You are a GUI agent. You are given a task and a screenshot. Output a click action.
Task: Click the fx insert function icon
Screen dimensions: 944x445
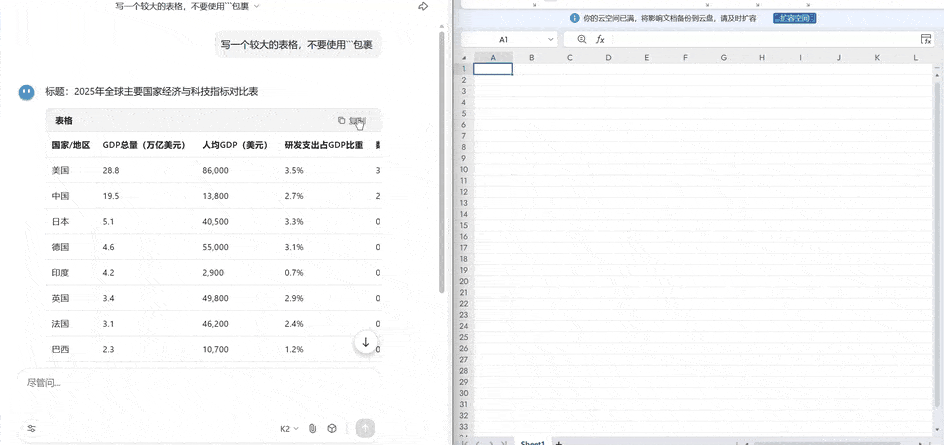(x=600, y=39)
